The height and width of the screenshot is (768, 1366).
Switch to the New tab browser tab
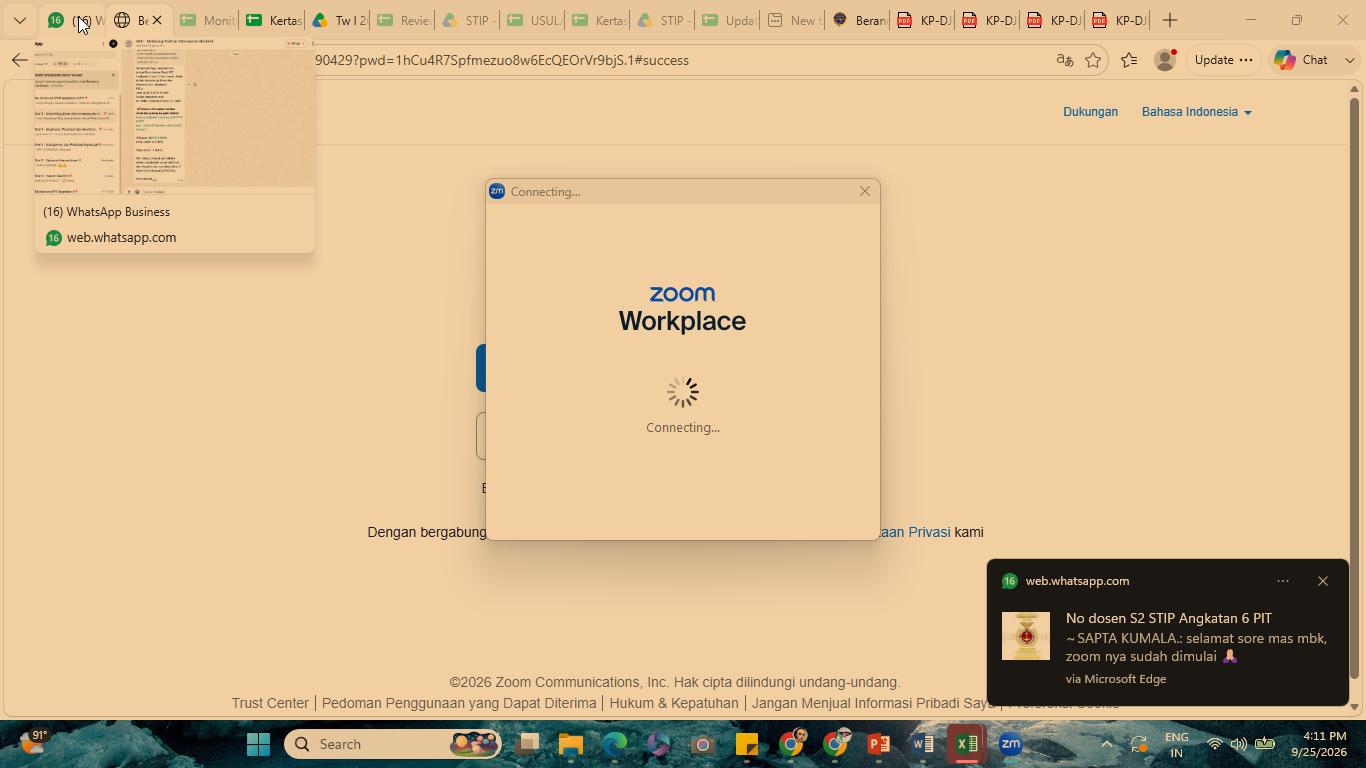[x=792, y=20]
